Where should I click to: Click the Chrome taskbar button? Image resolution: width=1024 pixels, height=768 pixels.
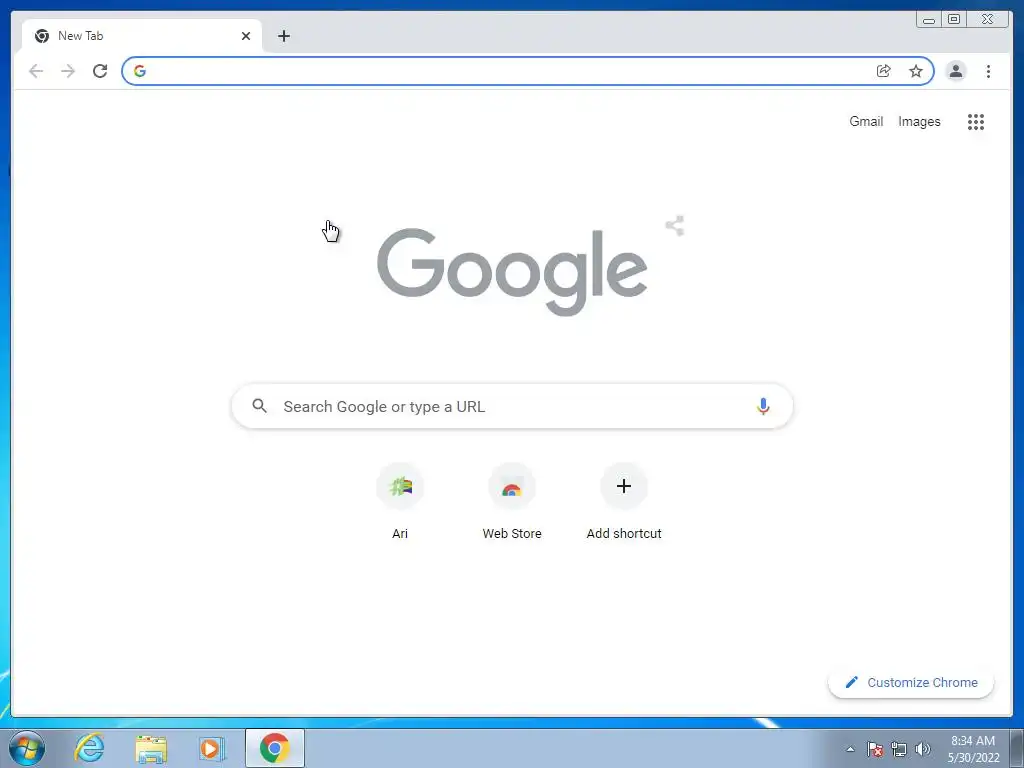click(275, 748)
